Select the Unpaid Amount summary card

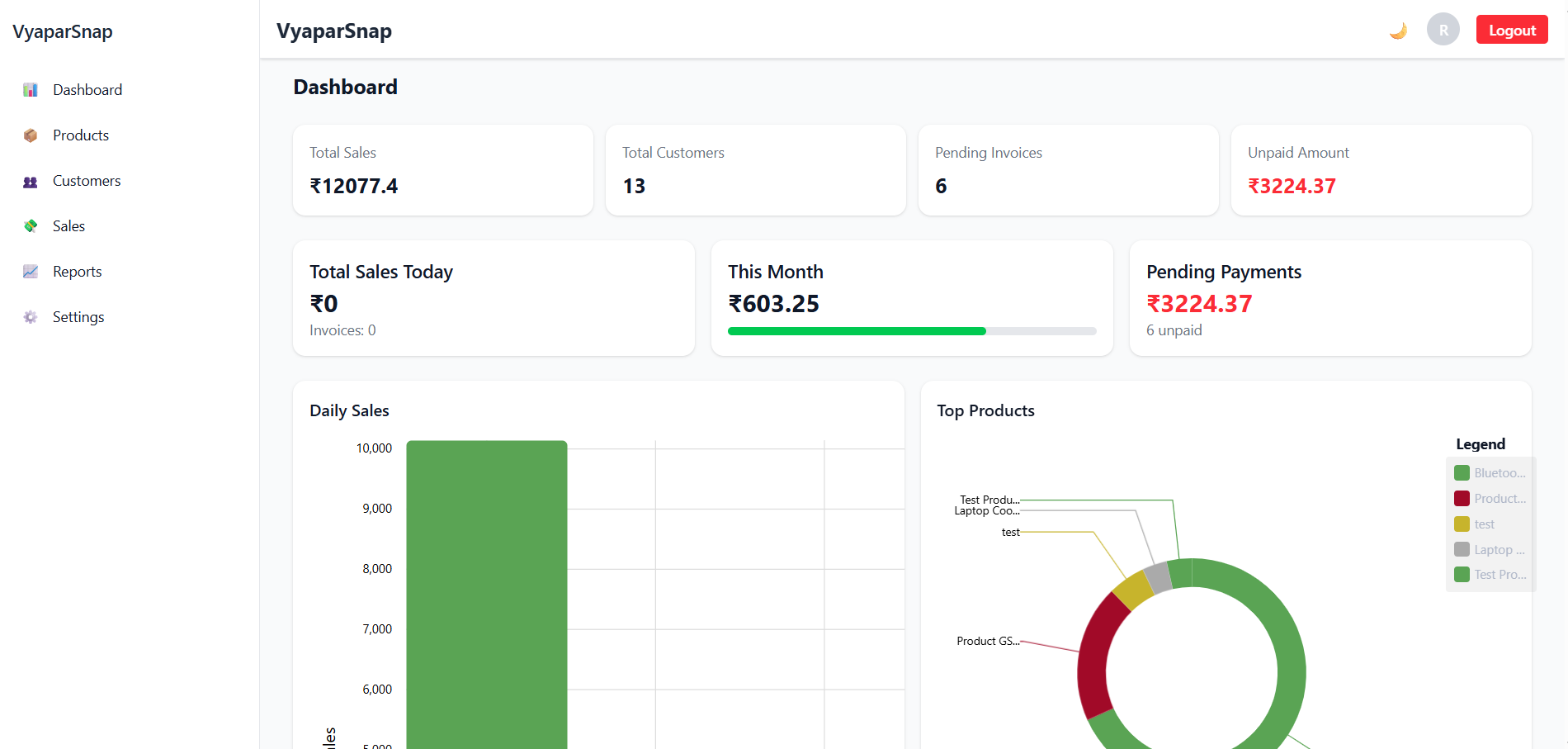1381,170
